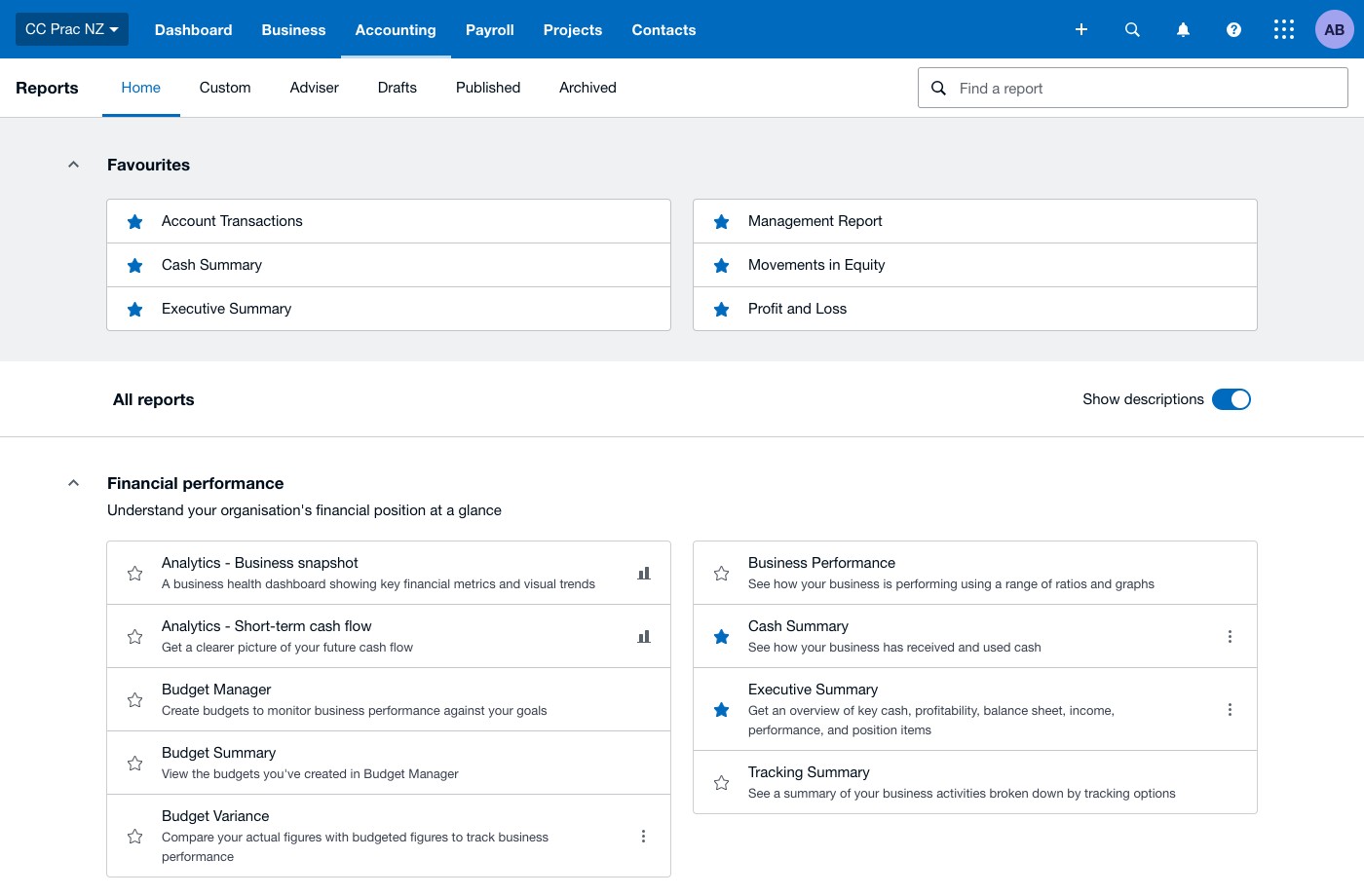Open Profit and Loss report
Screen dimensions: 1364x896
(975, 309)
